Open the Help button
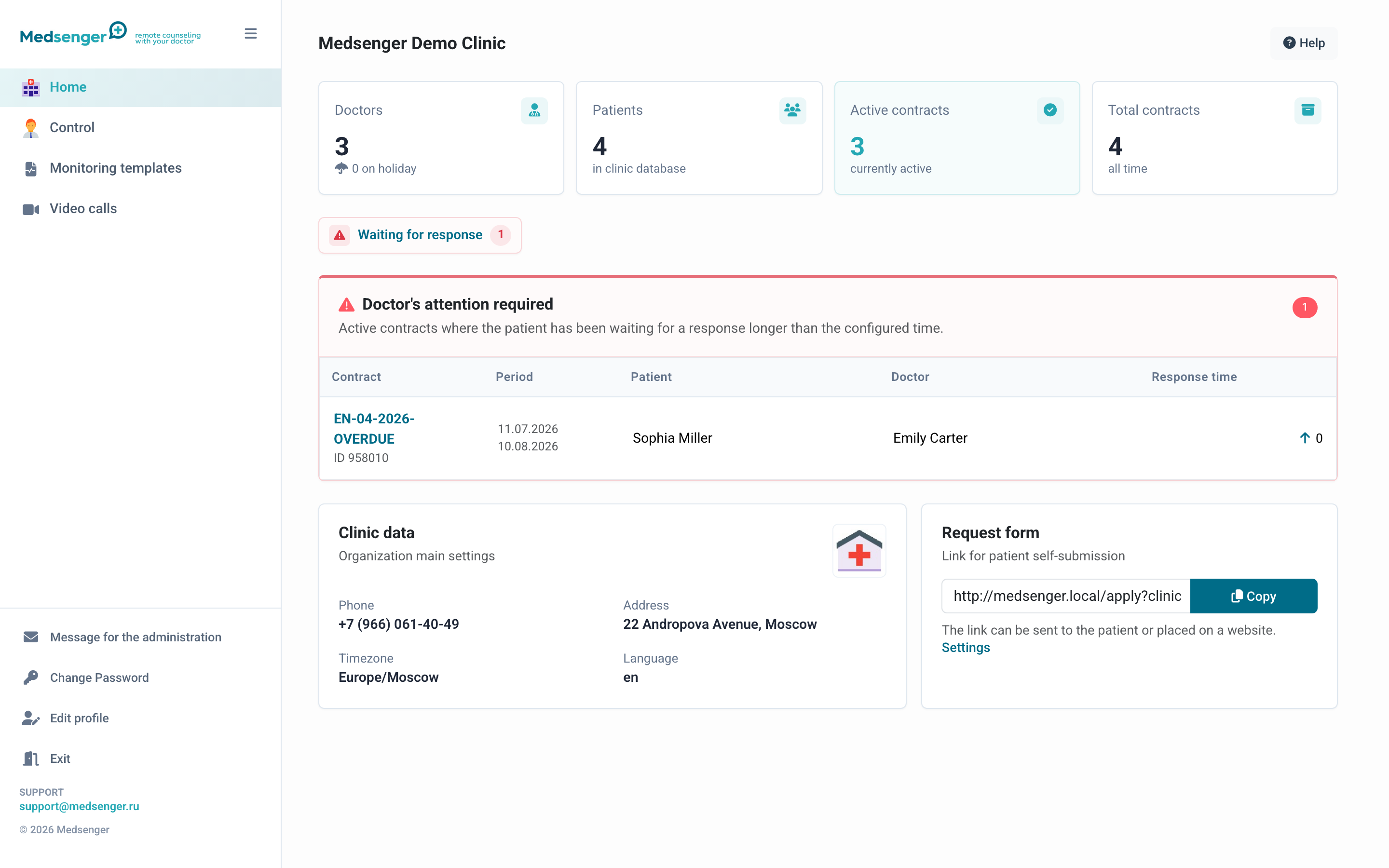The width and height of the screenshot is (1389, 868). 1304,43
